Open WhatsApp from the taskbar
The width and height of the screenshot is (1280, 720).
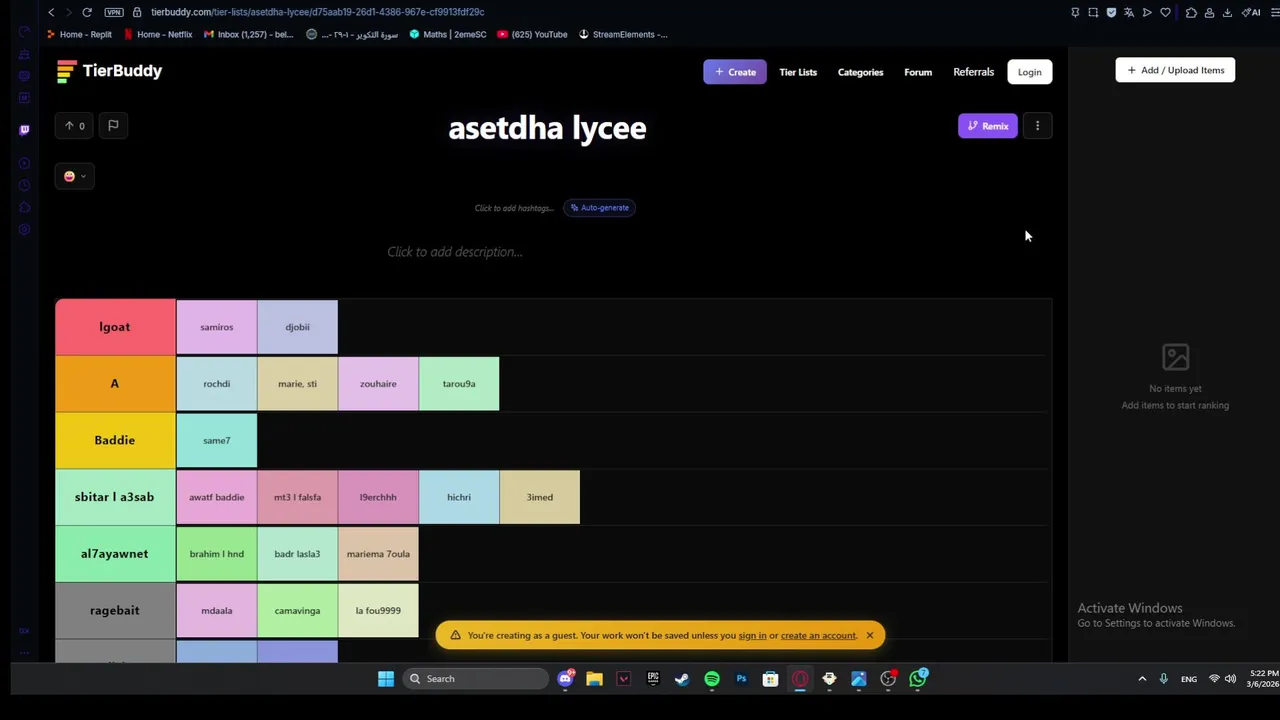918,678
